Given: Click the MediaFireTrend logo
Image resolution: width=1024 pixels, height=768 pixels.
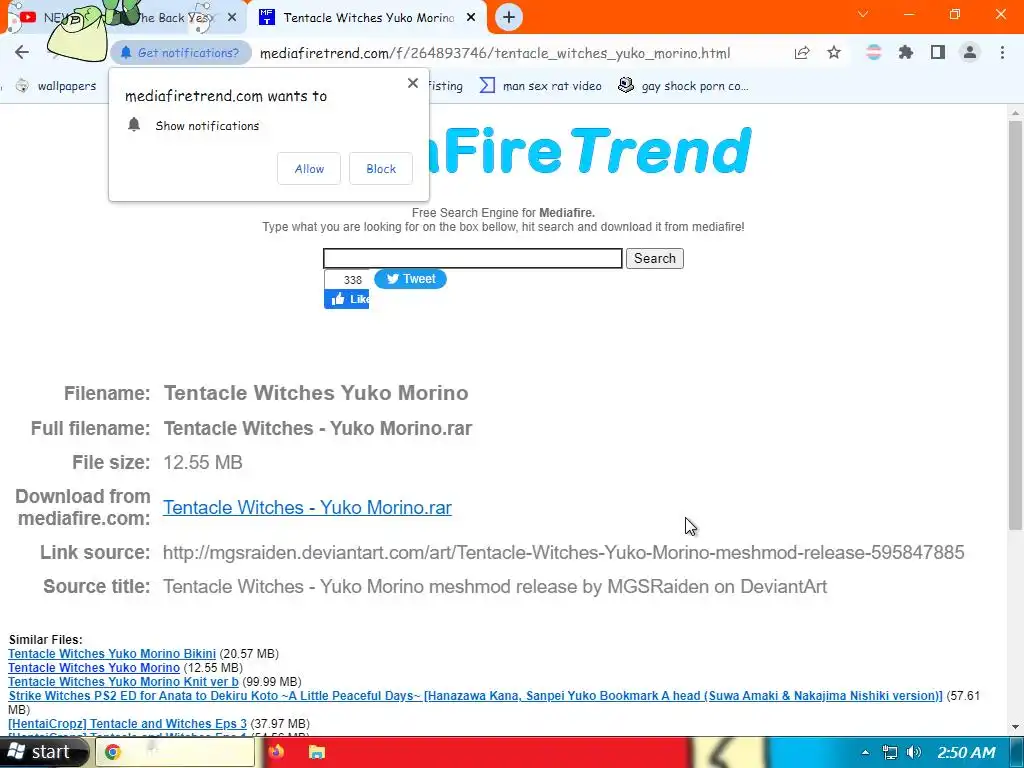Looking at the screenshot, I should [588, 150].
